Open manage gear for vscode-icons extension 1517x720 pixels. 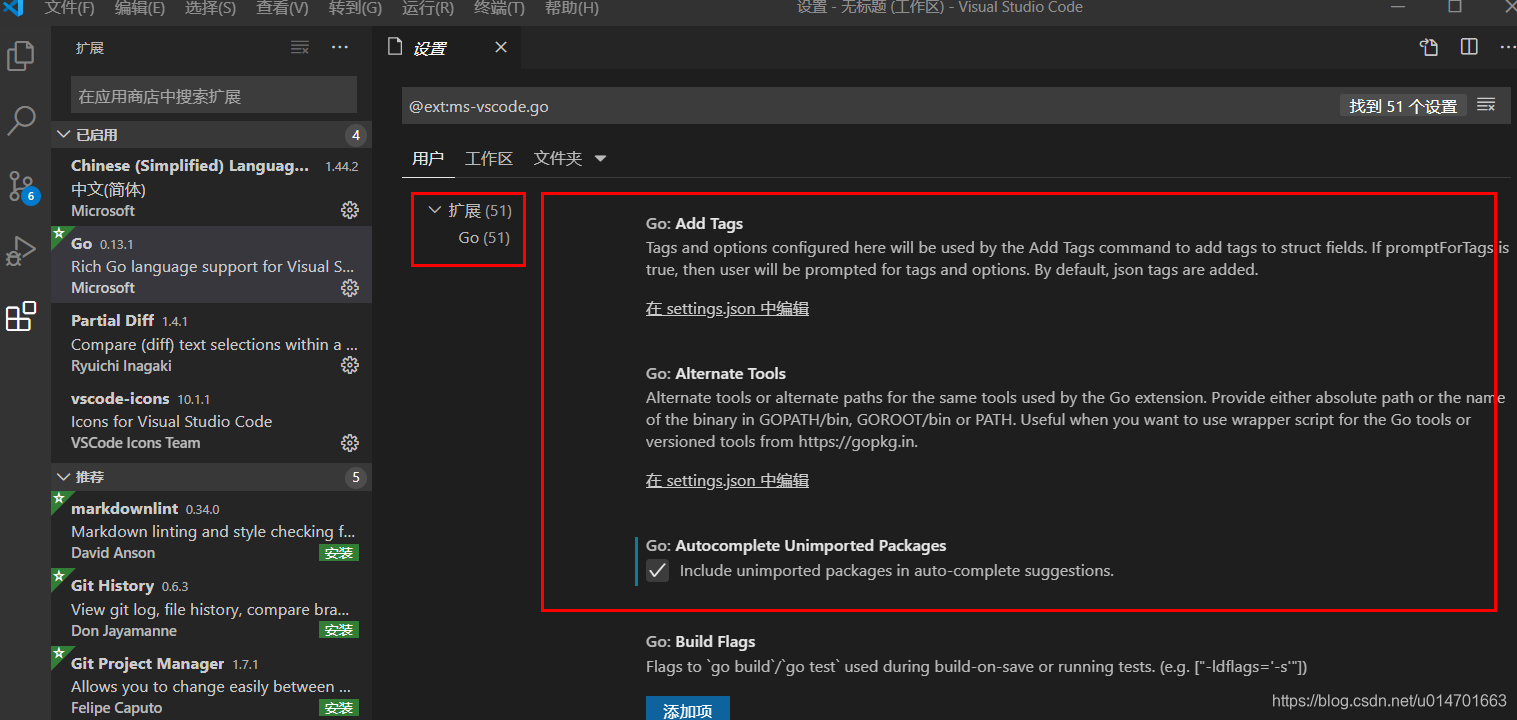[349, 442]
